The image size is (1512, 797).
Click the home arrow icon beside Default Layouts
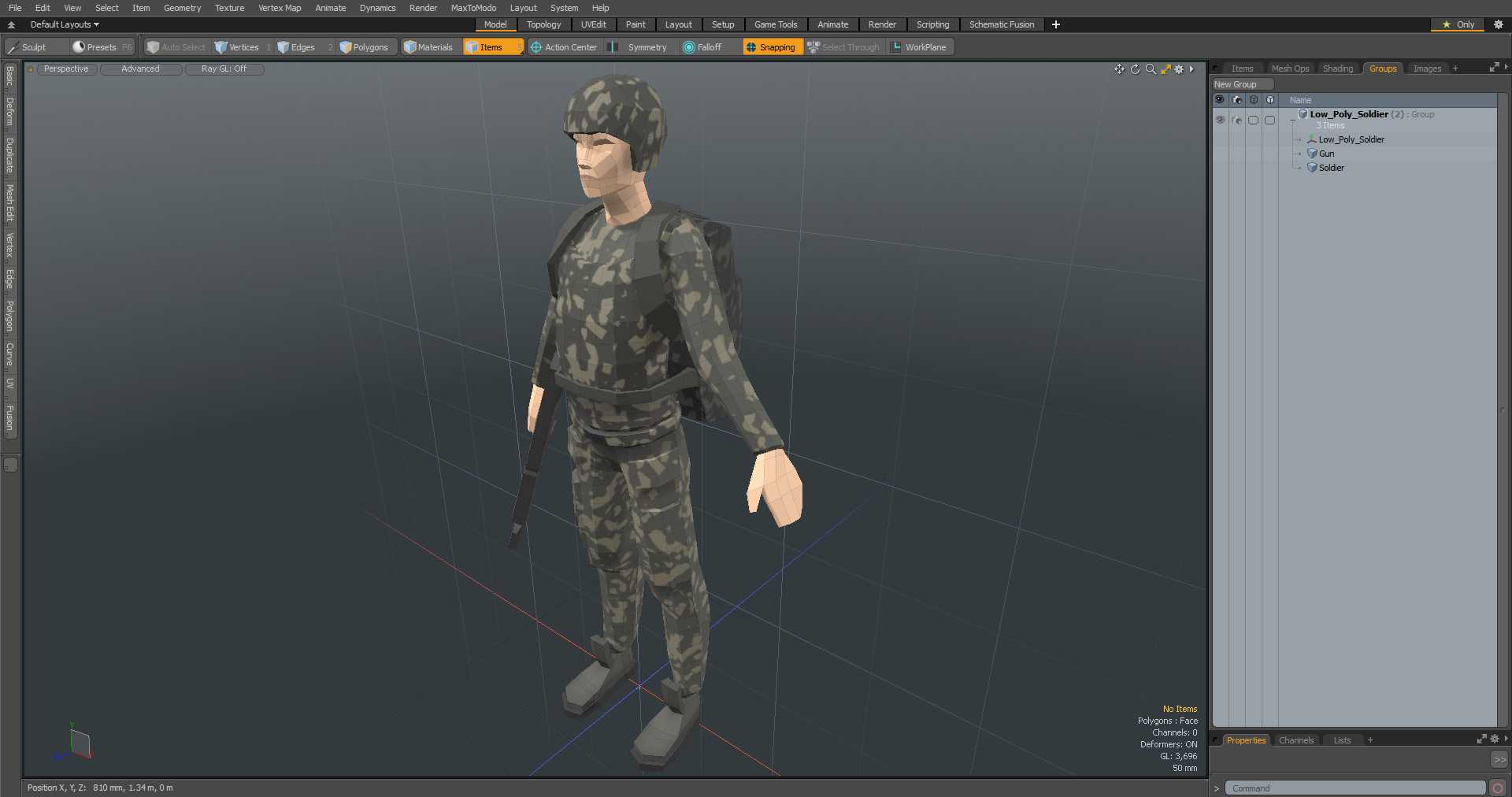(12, 24)
